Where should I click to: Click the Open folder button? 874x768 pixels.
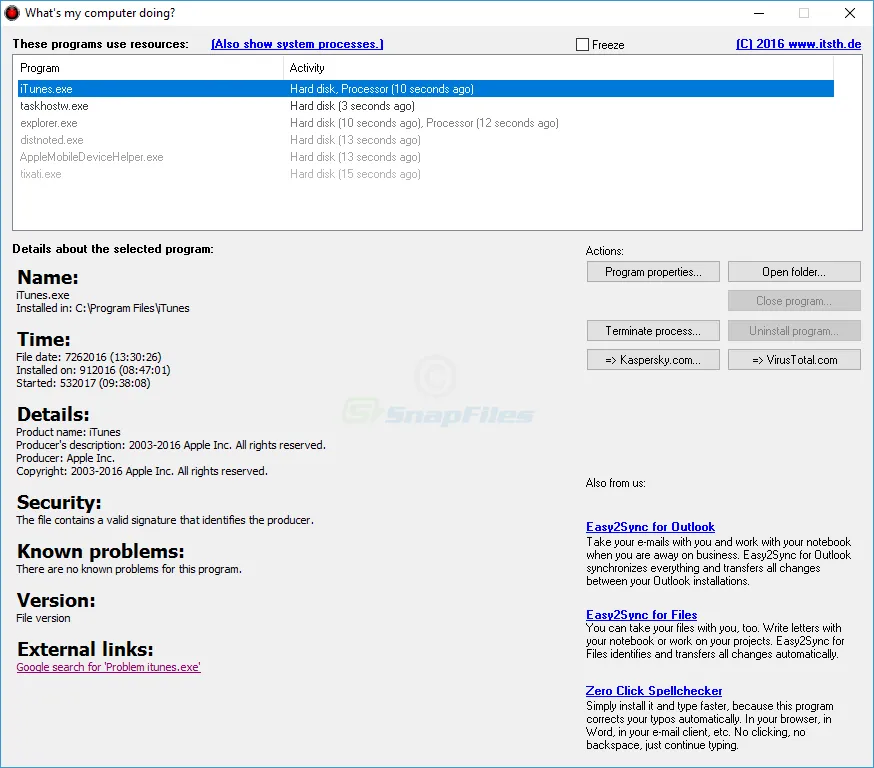pyautogui.click(x=794, y=272)
